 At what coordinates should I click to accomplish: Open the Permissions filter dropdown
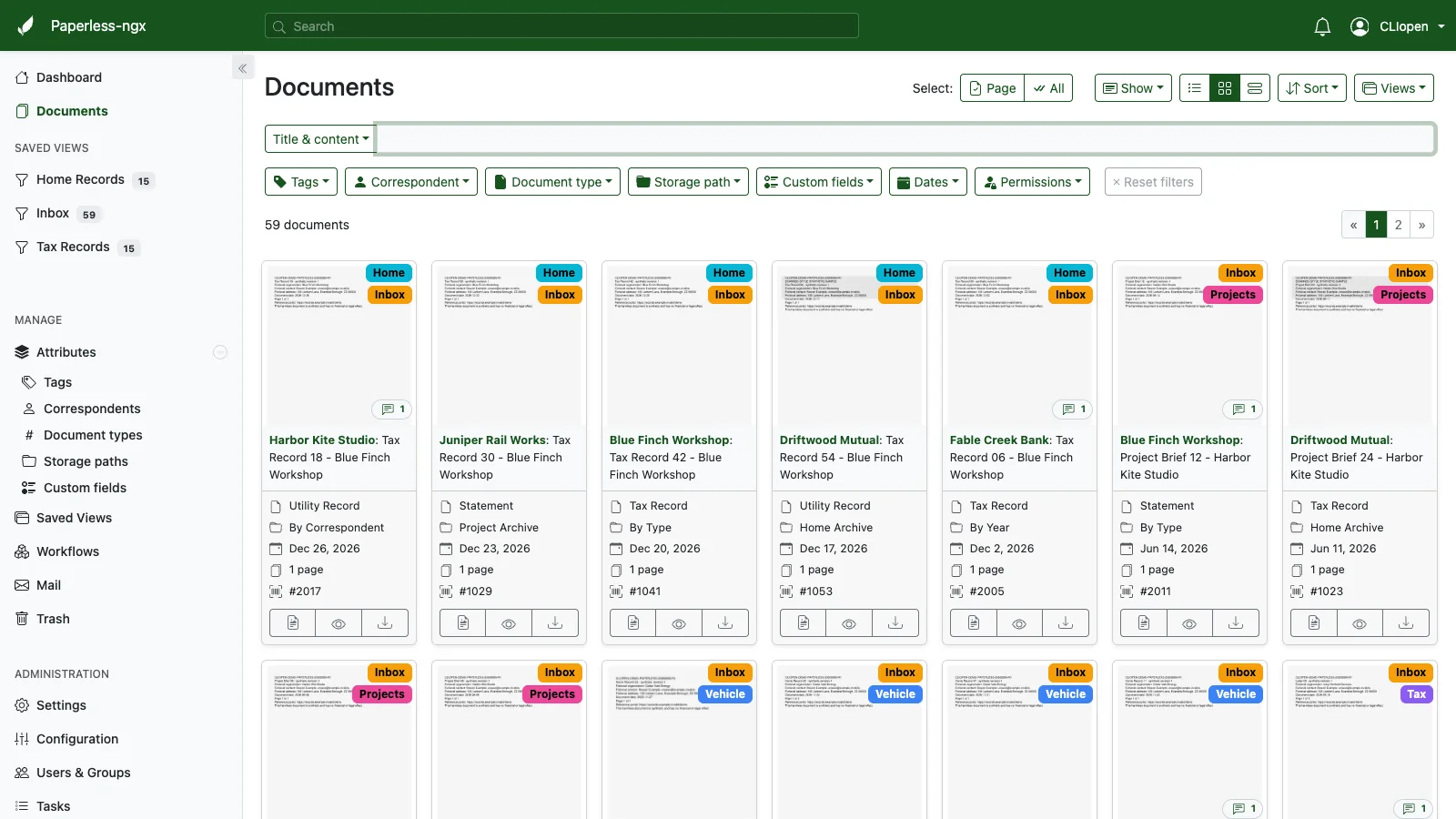pos(1032,182)
